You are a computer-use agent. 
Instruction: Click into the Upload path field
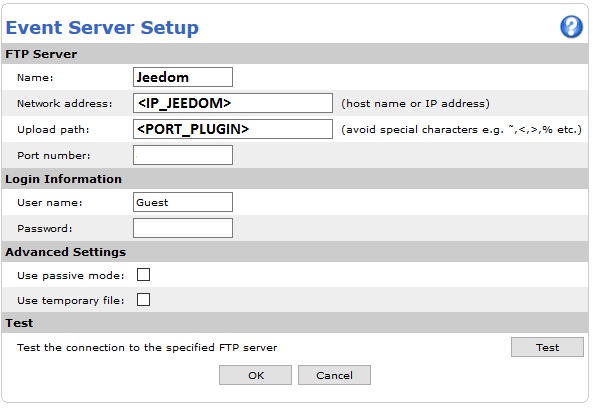[233, 129]
